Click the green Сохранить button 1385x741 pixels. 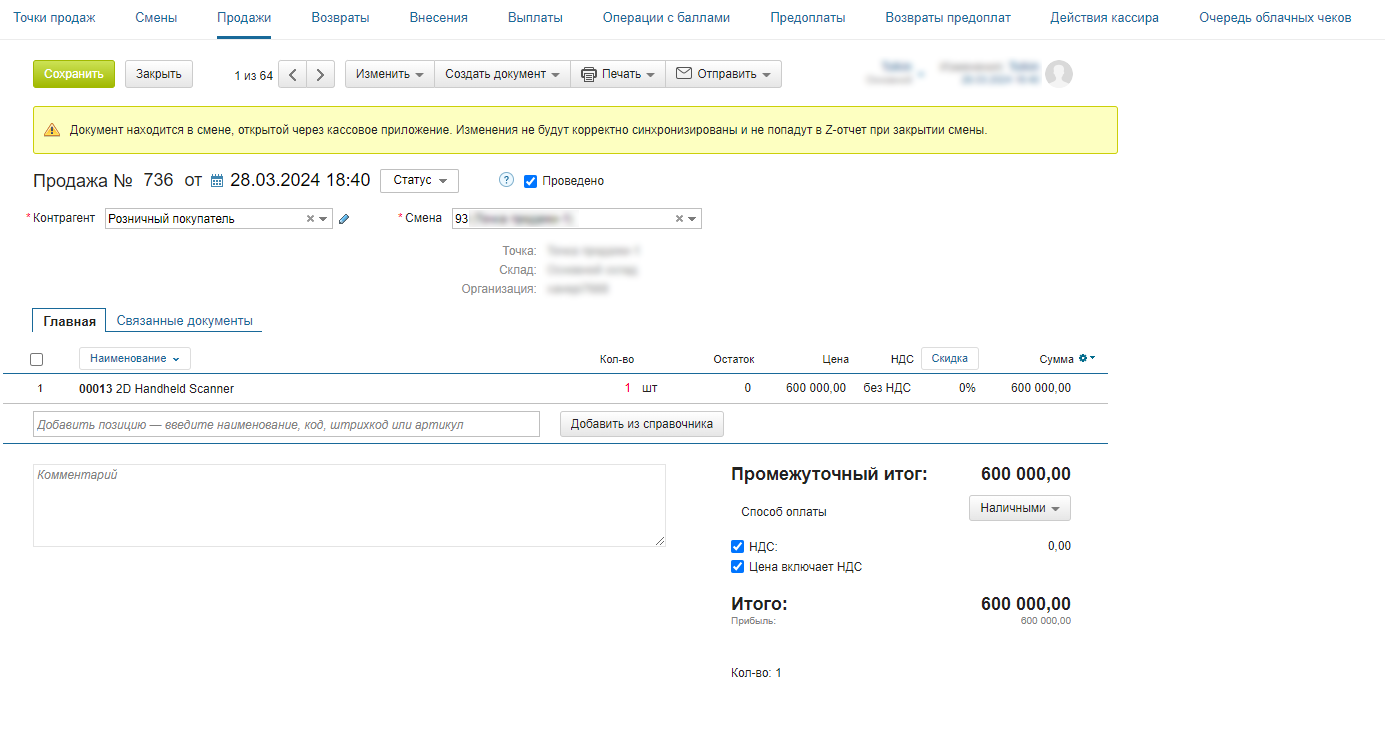pos(74,74)
